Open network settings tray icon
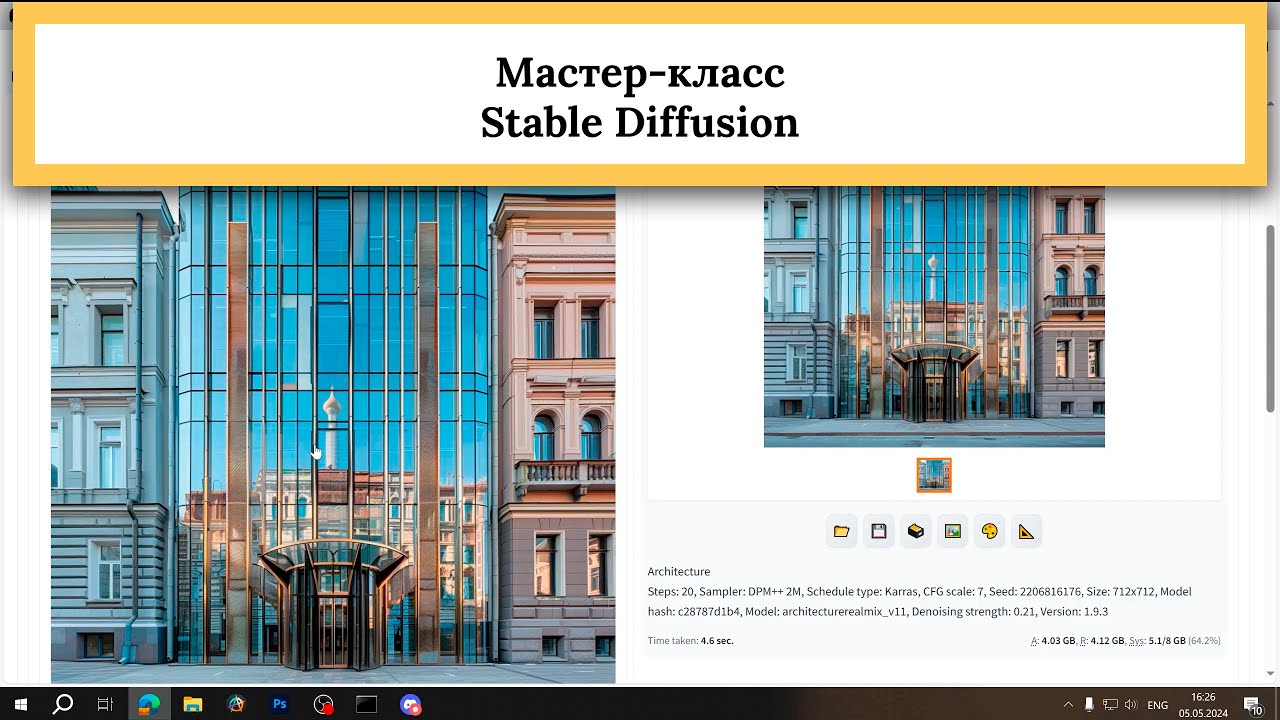Viewport: 1280px width, 720px height. [x=1110, y=704]
